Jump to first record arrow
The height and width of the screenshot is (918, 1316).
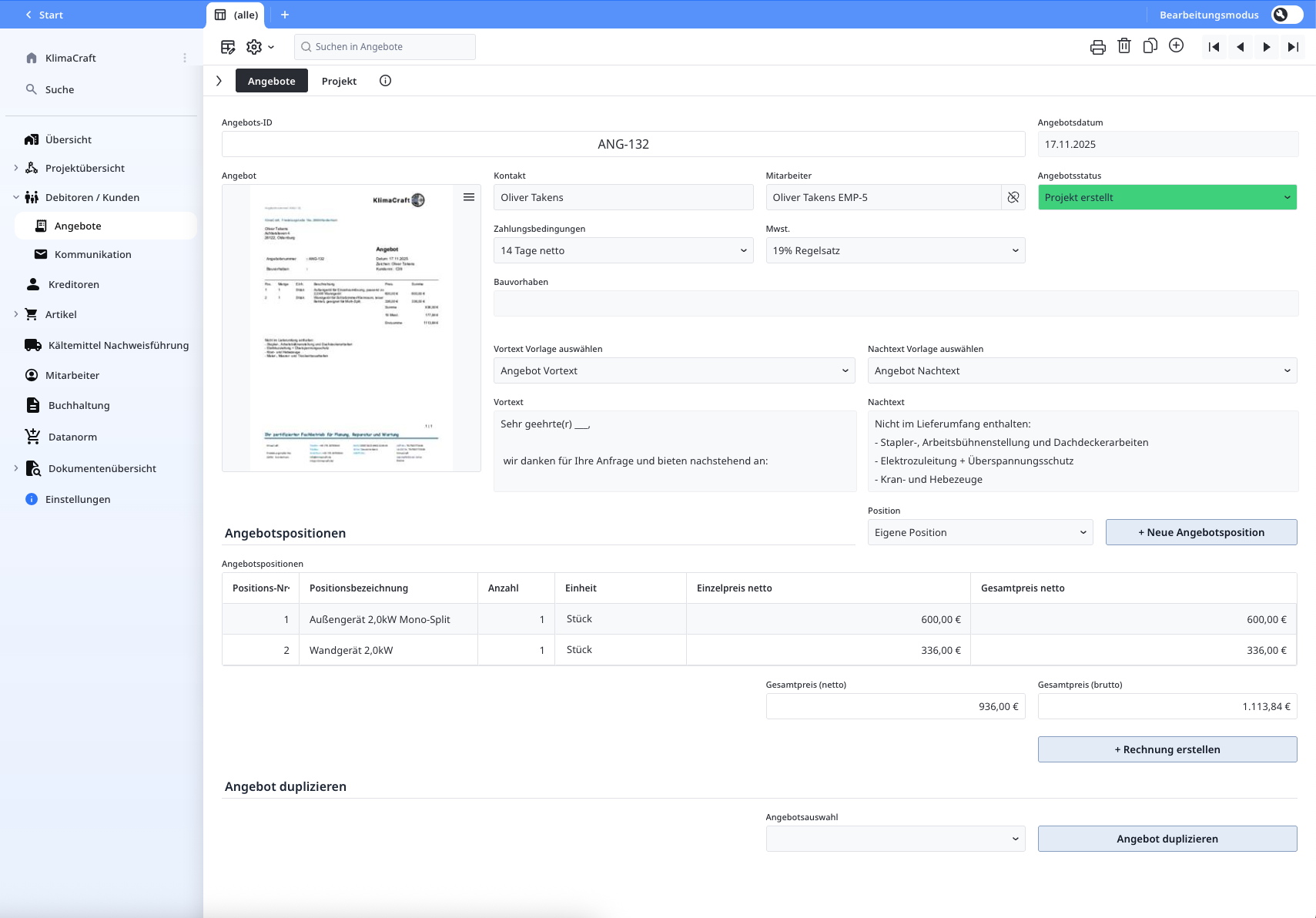pyautogui.click(x=1214, y=47)
